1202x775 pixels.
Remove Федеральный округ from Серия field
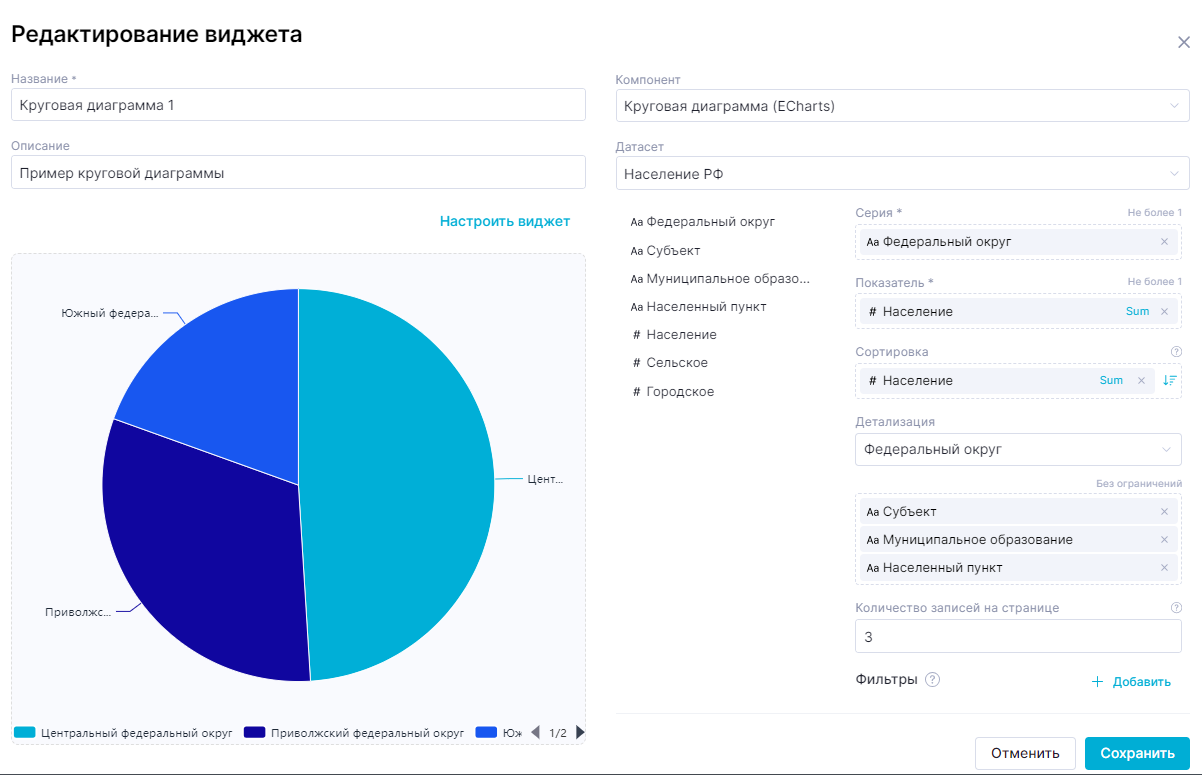pyautogui.click(x=1164, y=242)
